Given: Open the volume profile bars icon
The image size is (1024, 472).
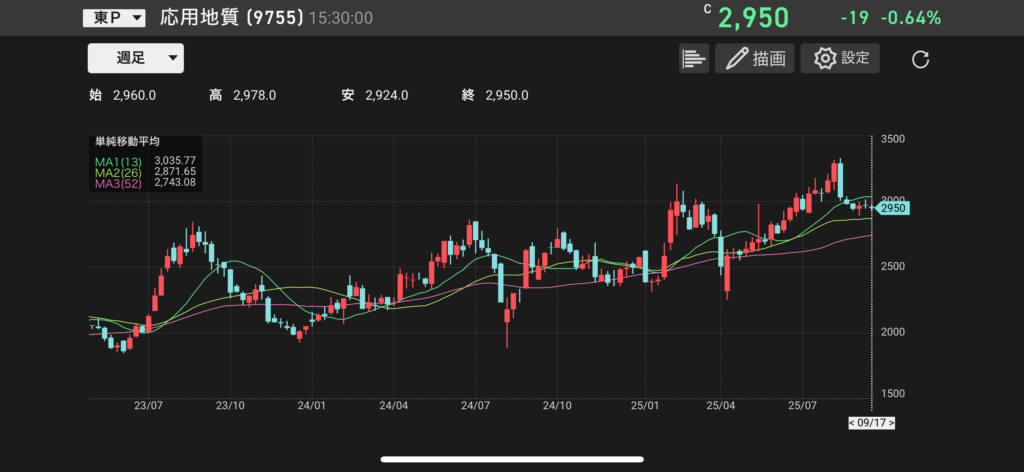Looking at the screenshot, I should point(693,58).
